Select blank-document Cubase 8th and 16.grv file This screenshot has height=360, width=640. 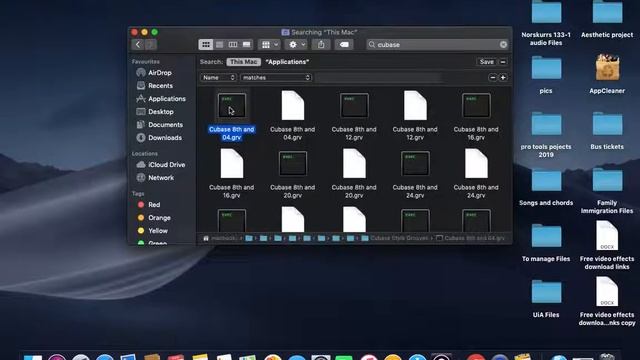point(231,164)
